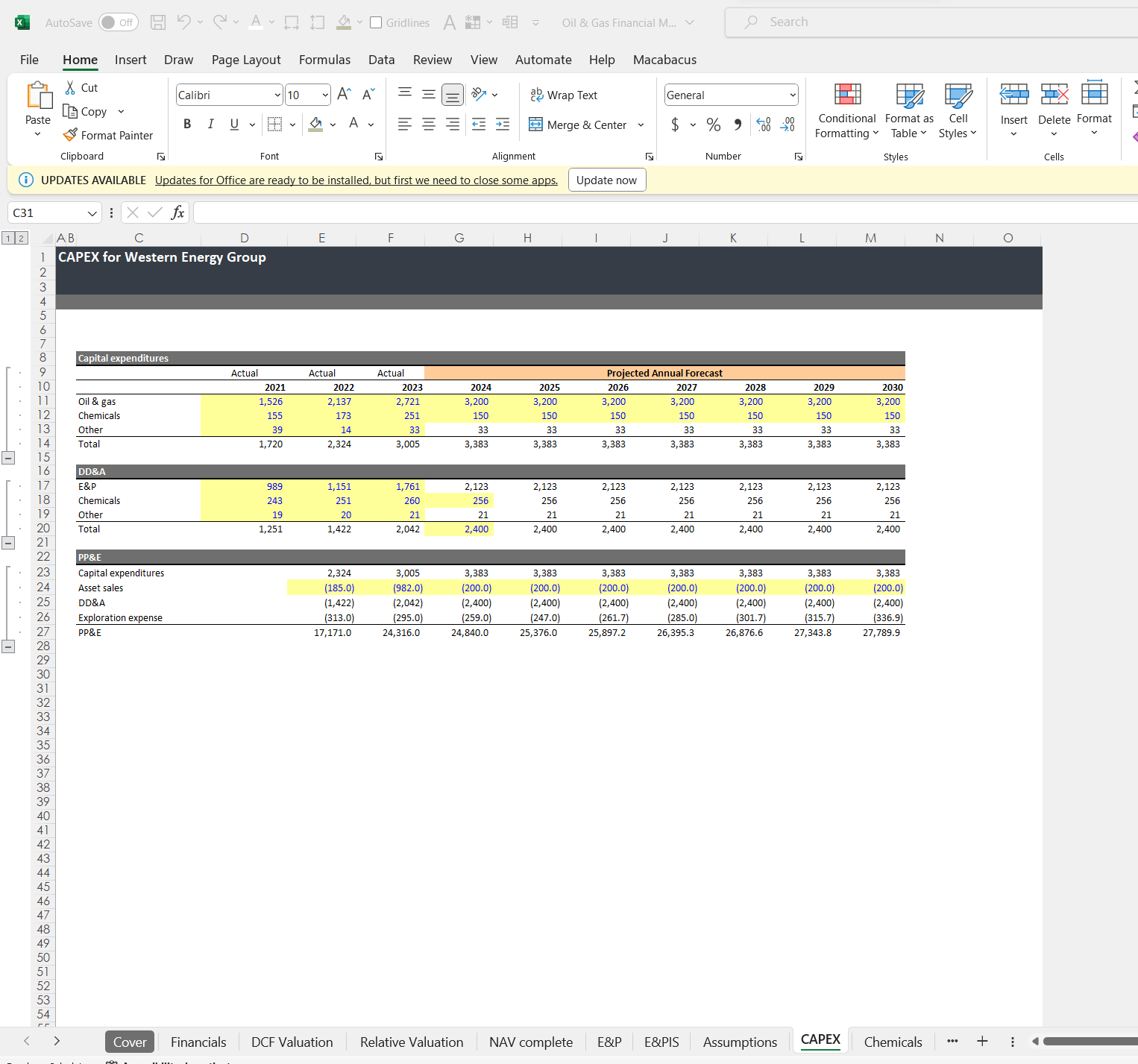Toggle the AutoSave switch on
Viewport: 1138px width, 1064px height.
pos(117,22)
